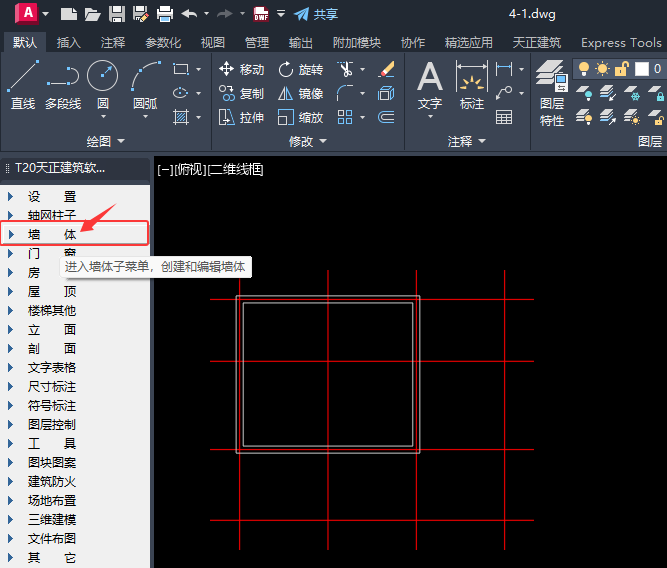
Task: Click the white layer color swatch
Action: tap(642, 69)
